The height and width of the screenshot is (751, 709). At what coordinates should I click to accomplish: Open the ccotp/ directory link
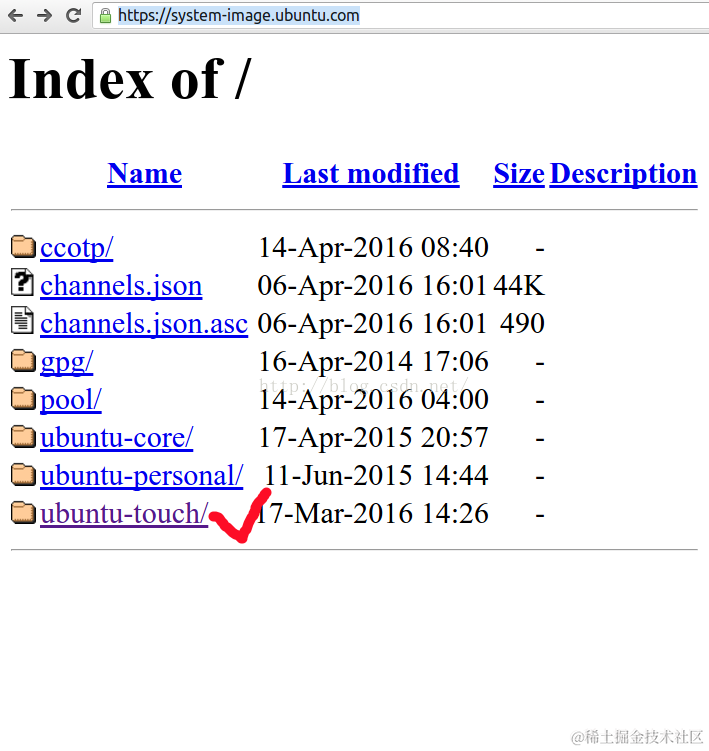point(77,248)
